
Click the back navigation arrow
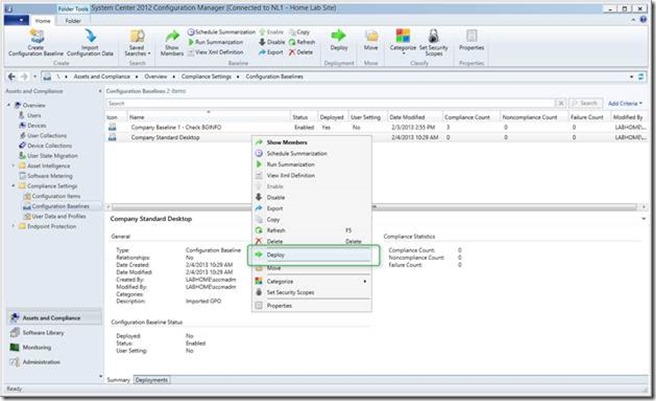click(x=12, y=77)
